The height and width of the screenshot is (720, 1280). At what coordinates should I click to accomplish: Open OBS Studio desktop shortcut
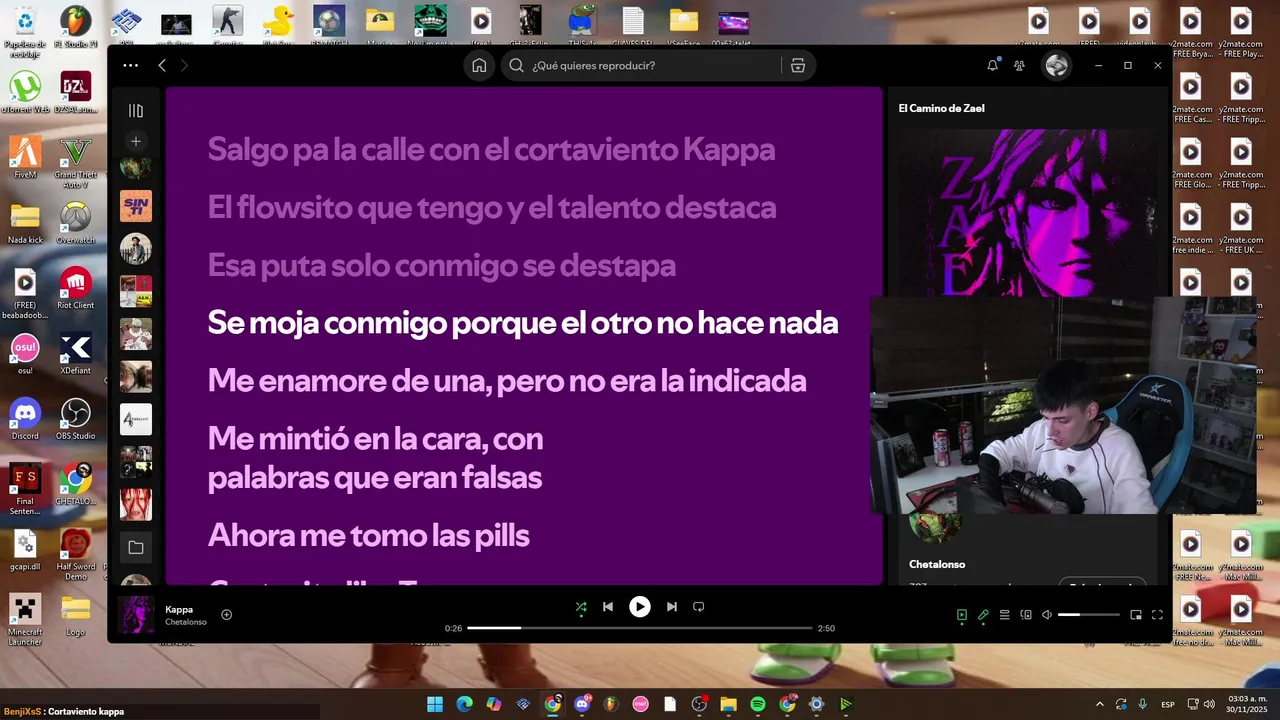[x=76, y=419]
